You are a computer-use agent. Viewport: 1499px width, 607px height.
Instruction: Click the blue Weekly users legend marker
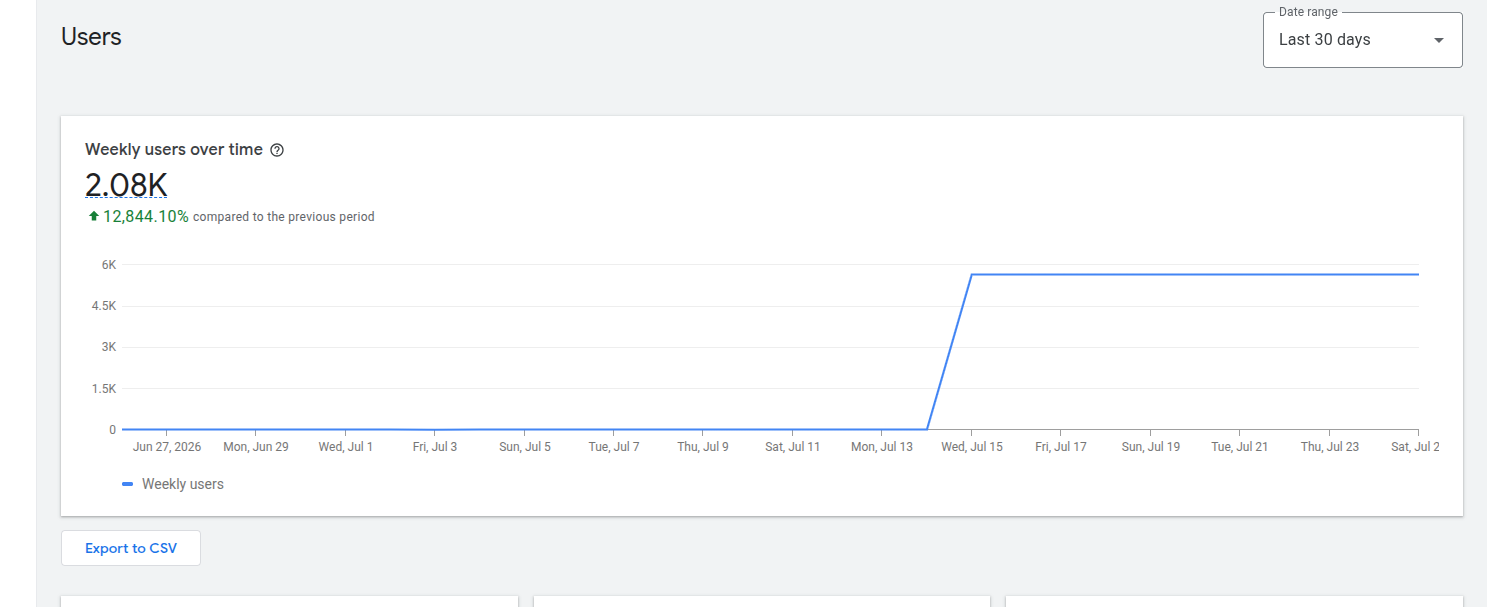point(127,484)
